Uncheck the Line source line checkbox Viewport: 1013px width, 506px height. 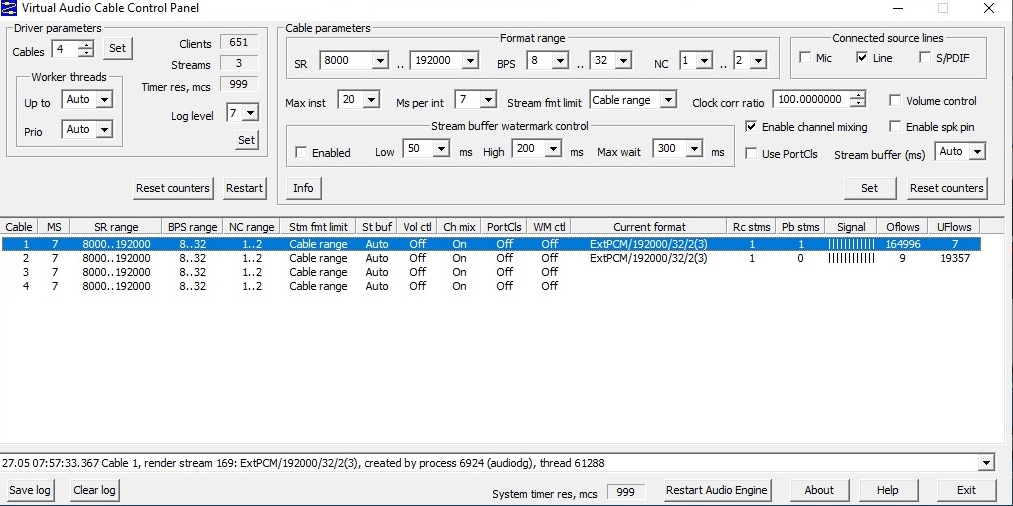click(x=862, y=58)
